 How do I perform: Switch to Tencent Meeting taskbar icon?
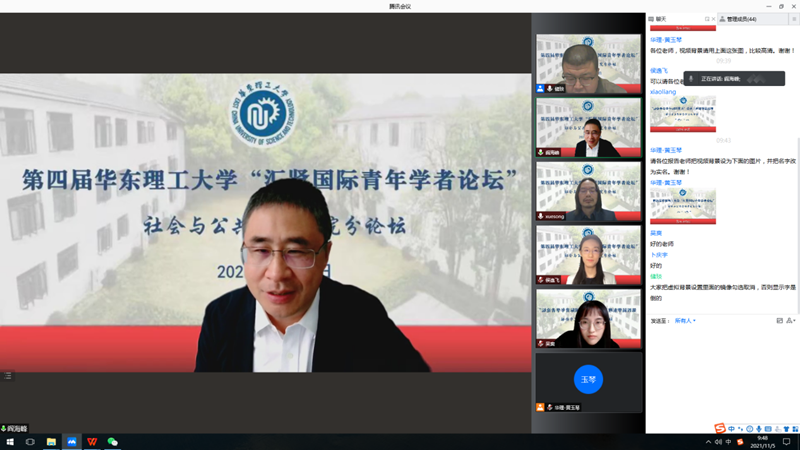click(x=72, y=441)
